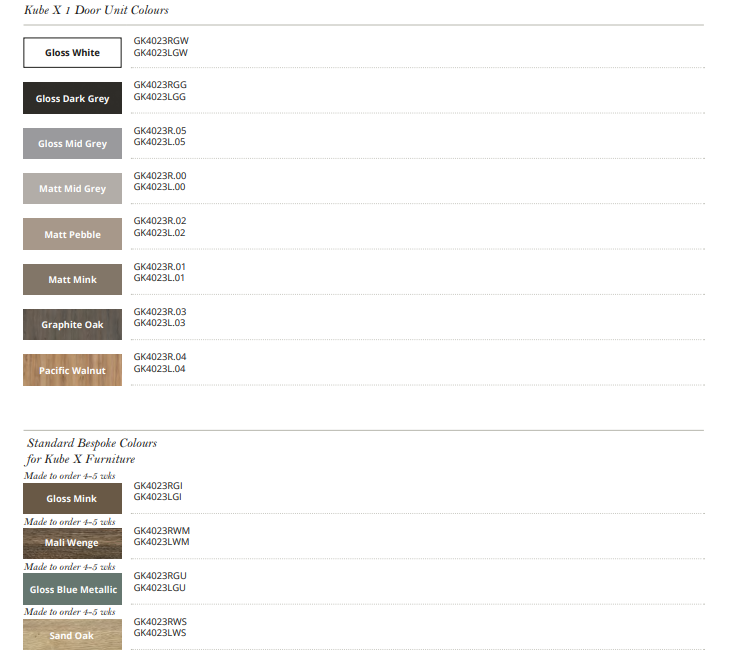Viewport: 736px width, 672px height.
Task: Choose the Gloss Mid Grey swatch
Action: (x=72, y=144)
